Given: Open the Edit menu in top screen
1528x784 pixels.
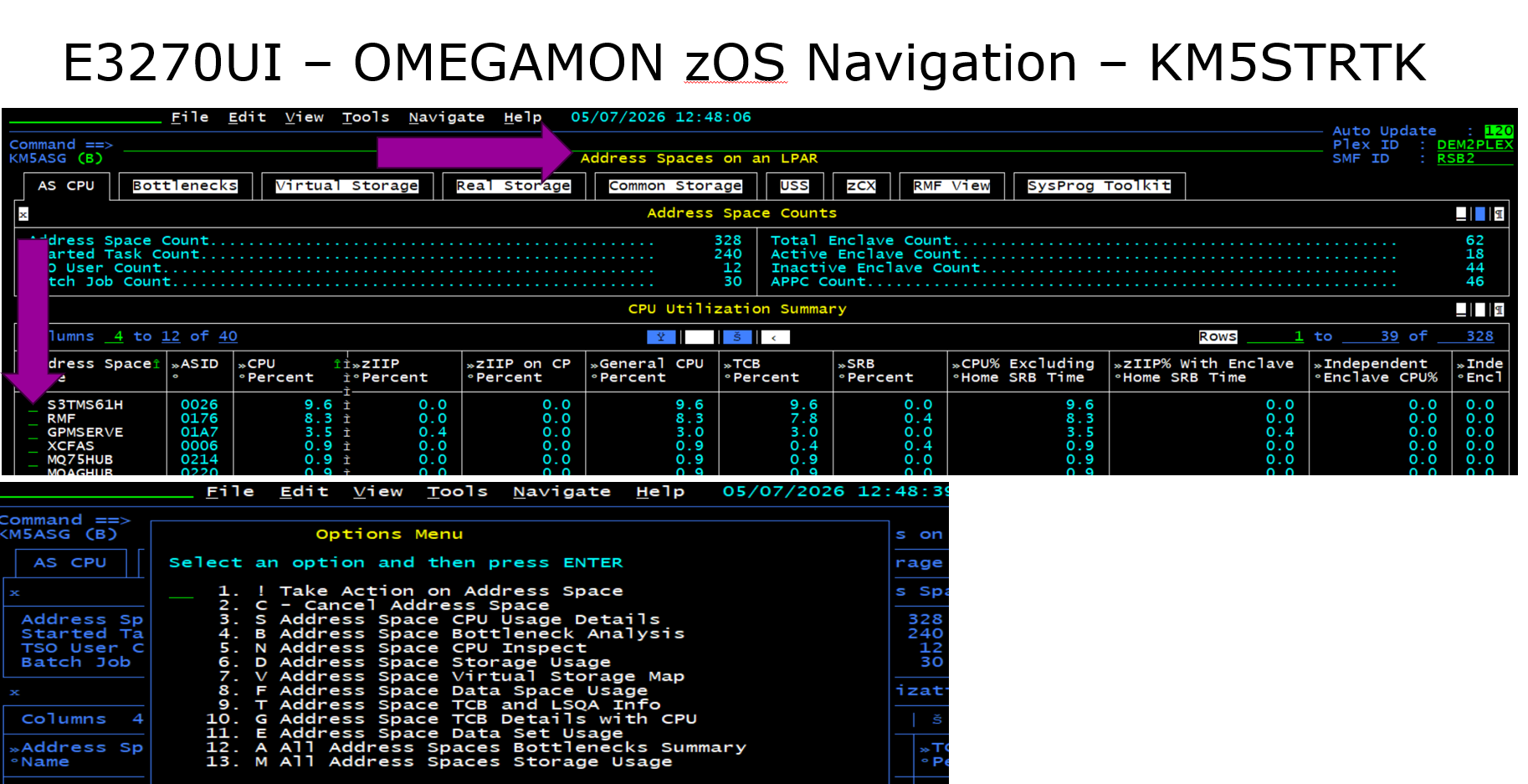Looking at the screenshot, I should click(247, 117).
